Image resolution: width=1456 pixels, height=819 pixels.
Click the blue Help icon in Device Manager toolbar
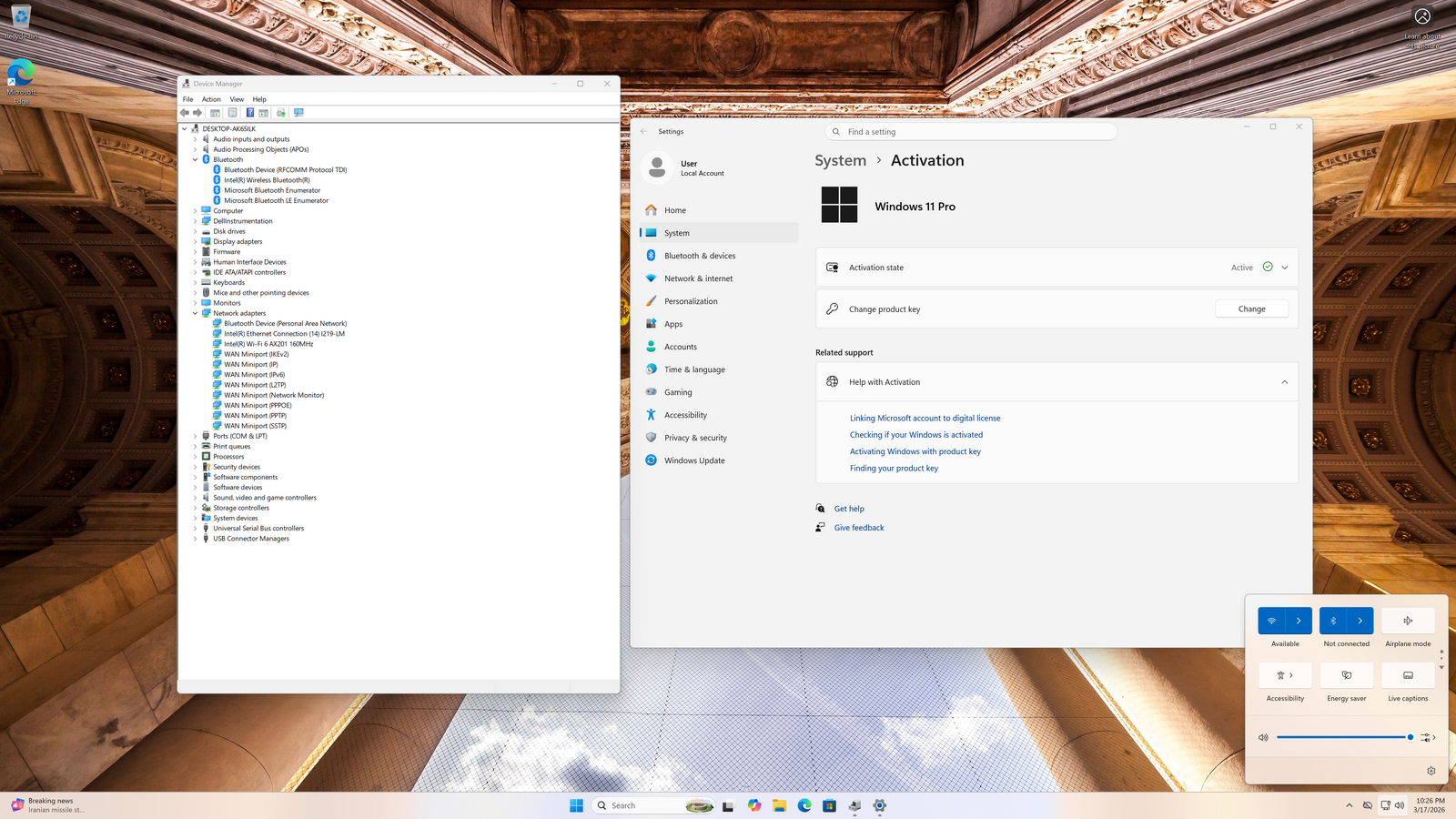click(x=249, y=113)
